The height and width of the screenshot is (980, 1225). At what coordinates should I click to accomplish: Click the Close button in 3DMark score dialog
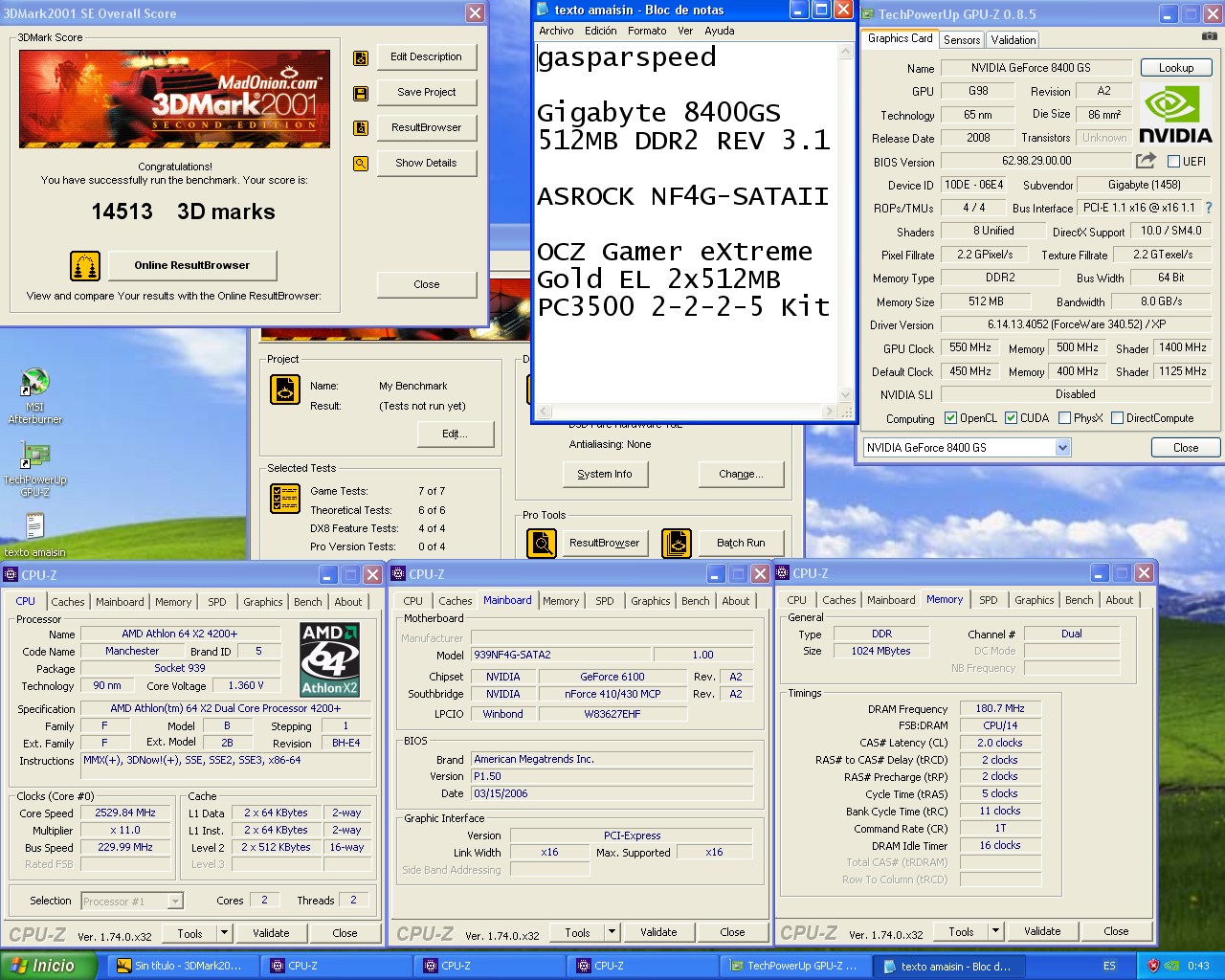tap(427, 284)
